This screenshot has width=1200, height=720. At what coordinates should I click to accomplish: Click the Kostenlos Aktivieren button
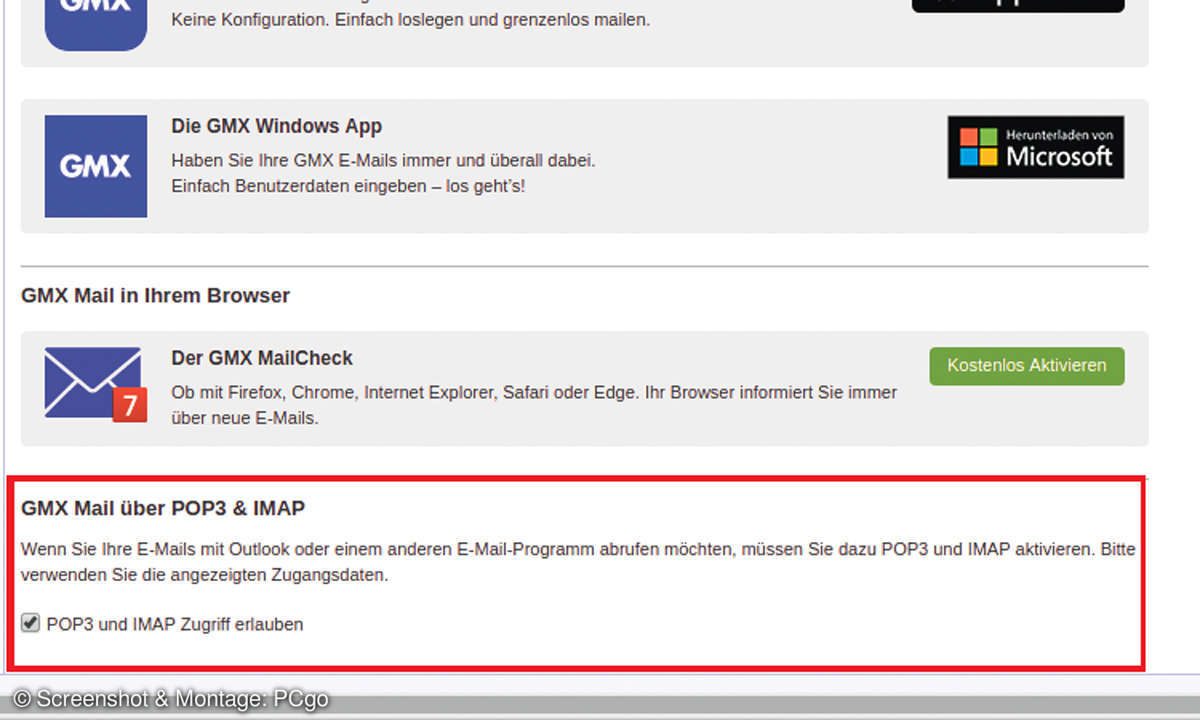1027,366
